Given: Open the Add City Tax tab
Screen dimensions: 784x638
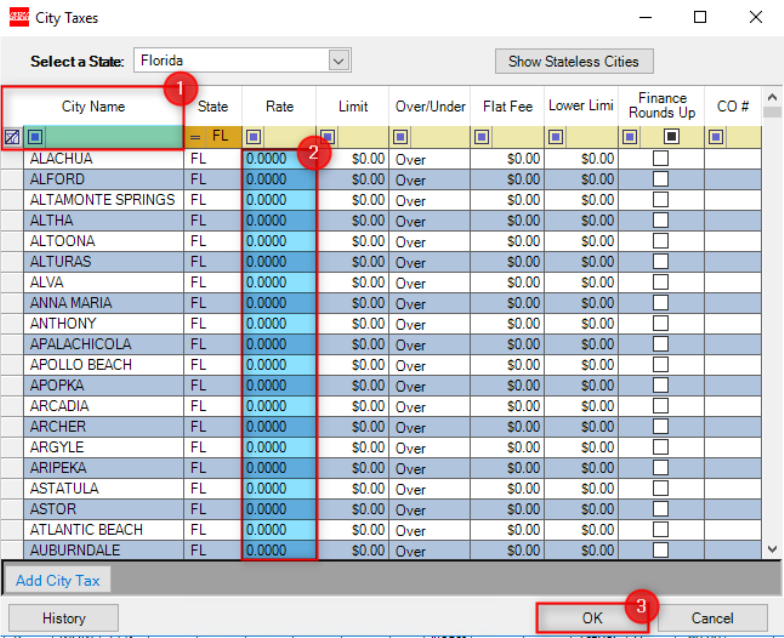Looking at the screenshot, I should (58, 580).
